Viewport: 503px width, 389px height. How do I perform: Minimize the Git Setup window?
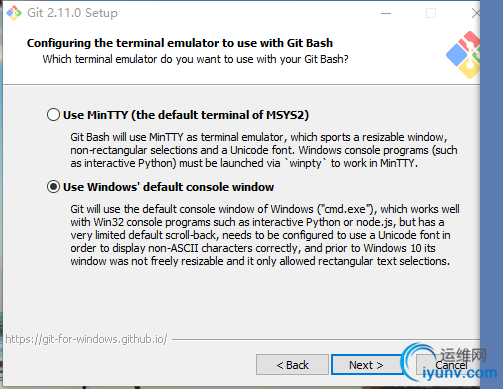pos(386,13)
